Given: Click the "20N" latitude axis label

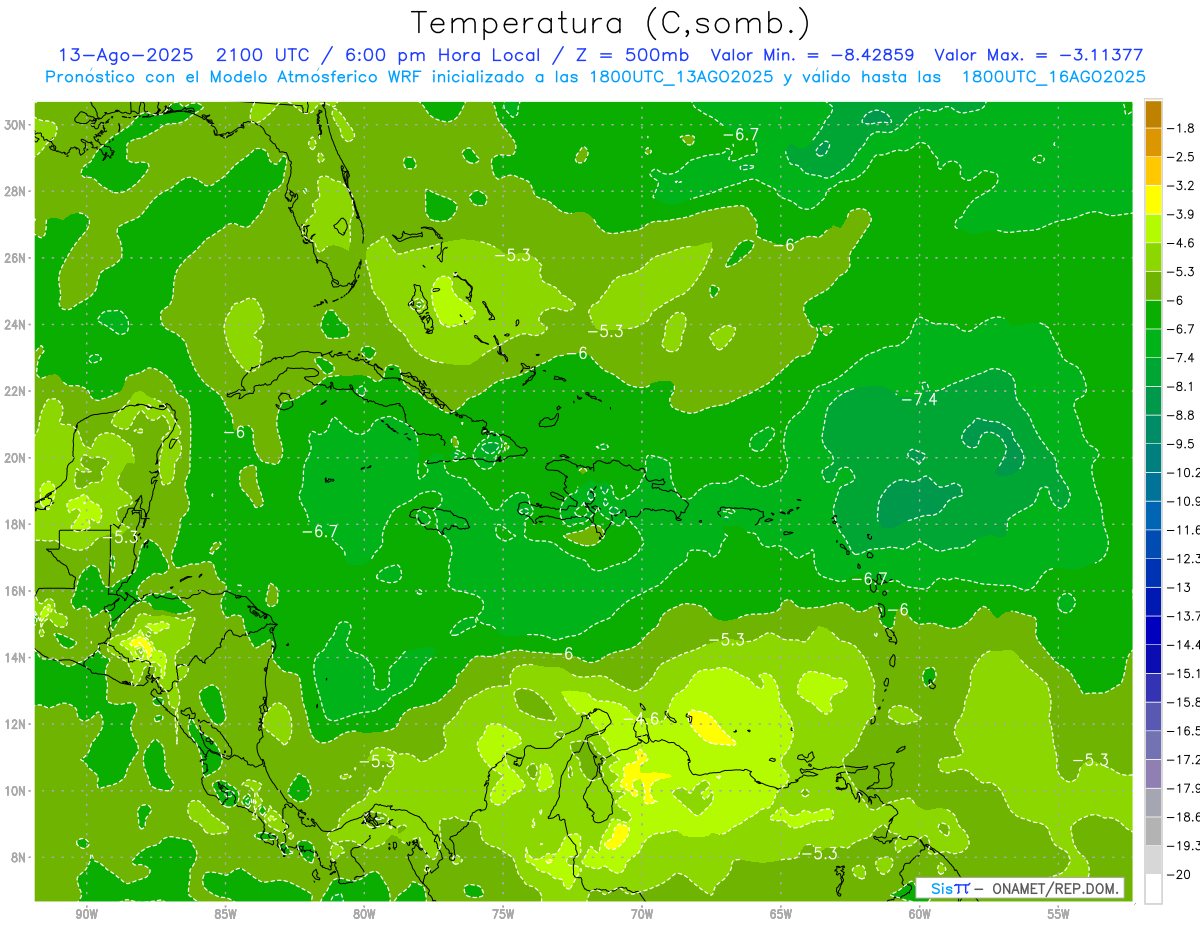Looking at the screenshot, I should [15, 458].
